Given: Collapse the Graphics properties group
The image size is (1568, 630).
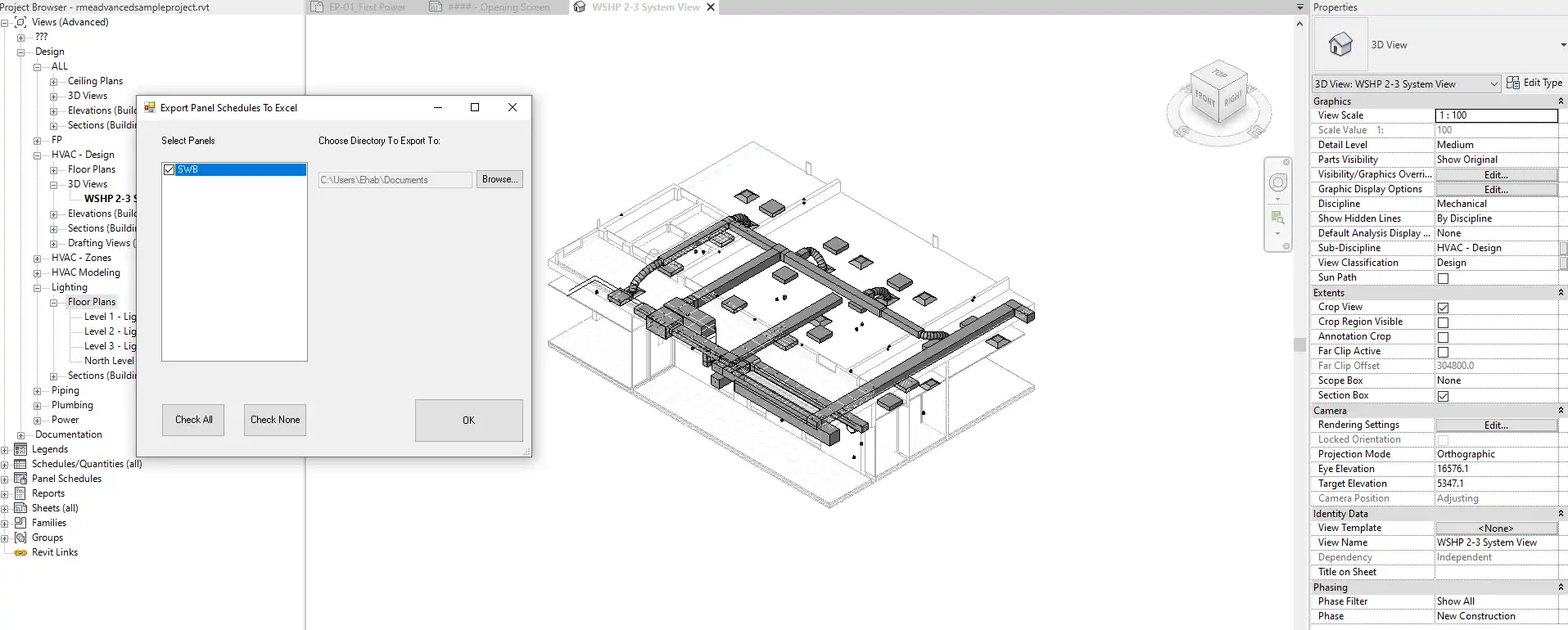Looking at the screenshot, I should pos(1561,101).
